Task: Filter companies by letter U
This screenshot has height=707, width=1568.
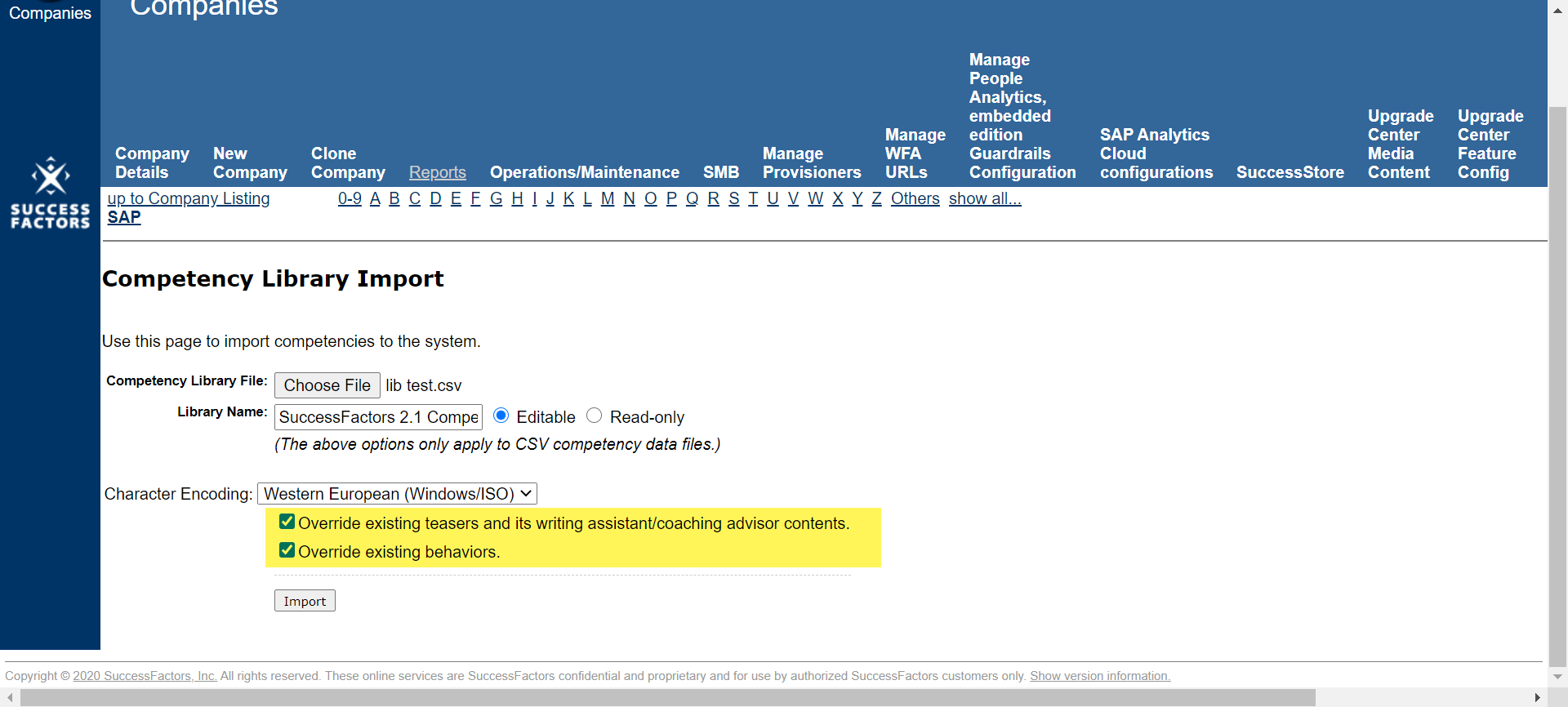Action: click(x=773, y=198)
